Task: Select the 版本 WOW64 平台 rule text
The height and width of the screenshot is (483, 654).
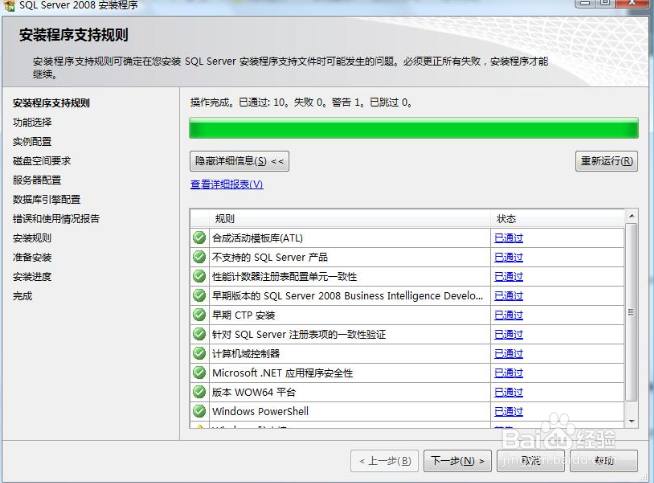Action: [254, 392]
